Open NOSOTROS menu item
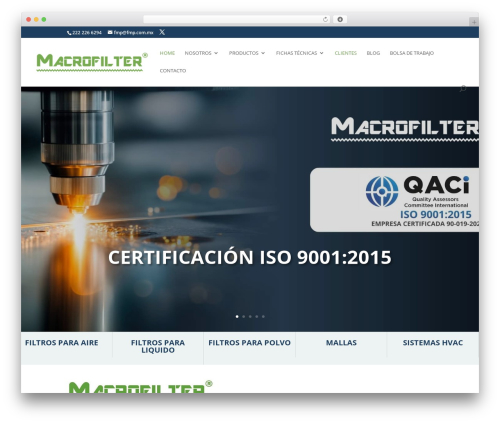This screenshot has height=423, width=500. (x=198, y=53)
